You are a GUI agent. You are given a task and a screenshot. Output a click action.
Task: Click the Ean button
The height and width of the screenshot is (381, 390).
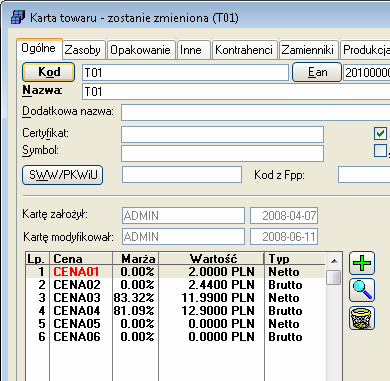click(317, 72)
